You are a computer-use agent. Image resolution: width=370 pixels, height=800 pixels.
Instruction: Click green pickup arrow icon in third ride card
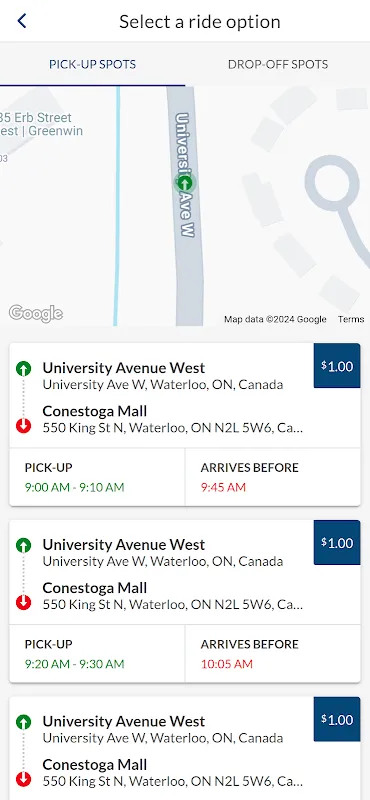point(23,722)
